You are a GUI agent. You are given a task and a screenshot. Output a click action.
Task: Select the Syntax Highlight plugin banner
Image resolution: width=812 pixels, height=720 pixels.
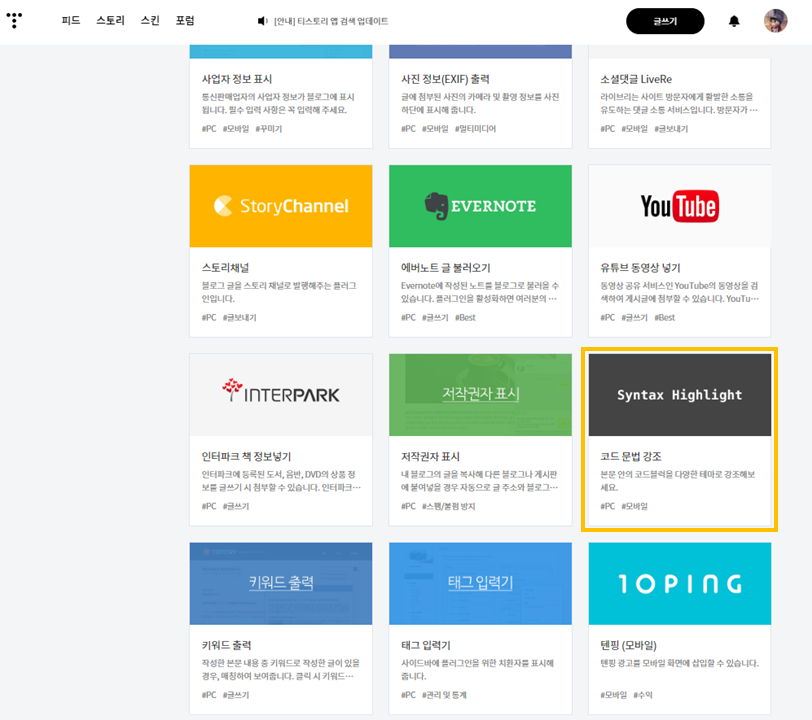[679, 395]
